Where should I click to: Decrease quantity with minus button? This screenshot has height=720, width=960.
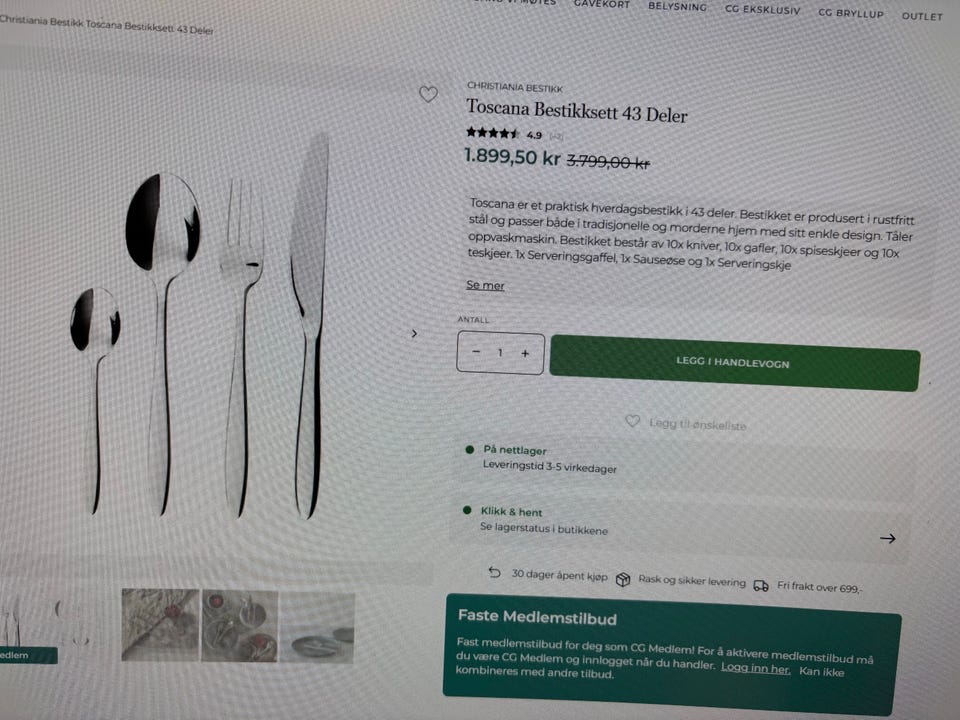[x=476, y=351]
